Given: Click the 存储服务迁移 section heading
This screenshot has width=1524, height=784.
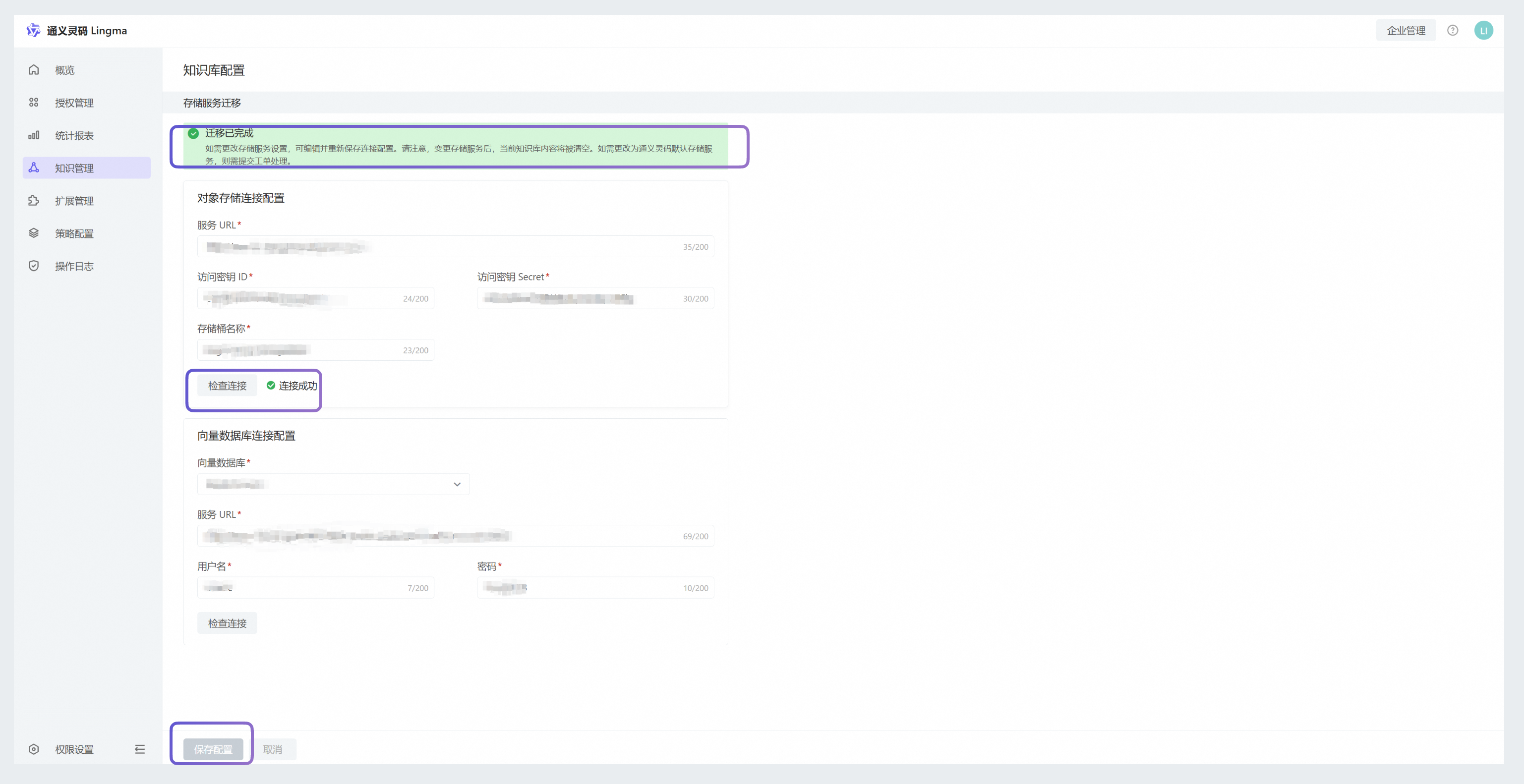Looking at the screenshot, I should (x=212, y=103).
